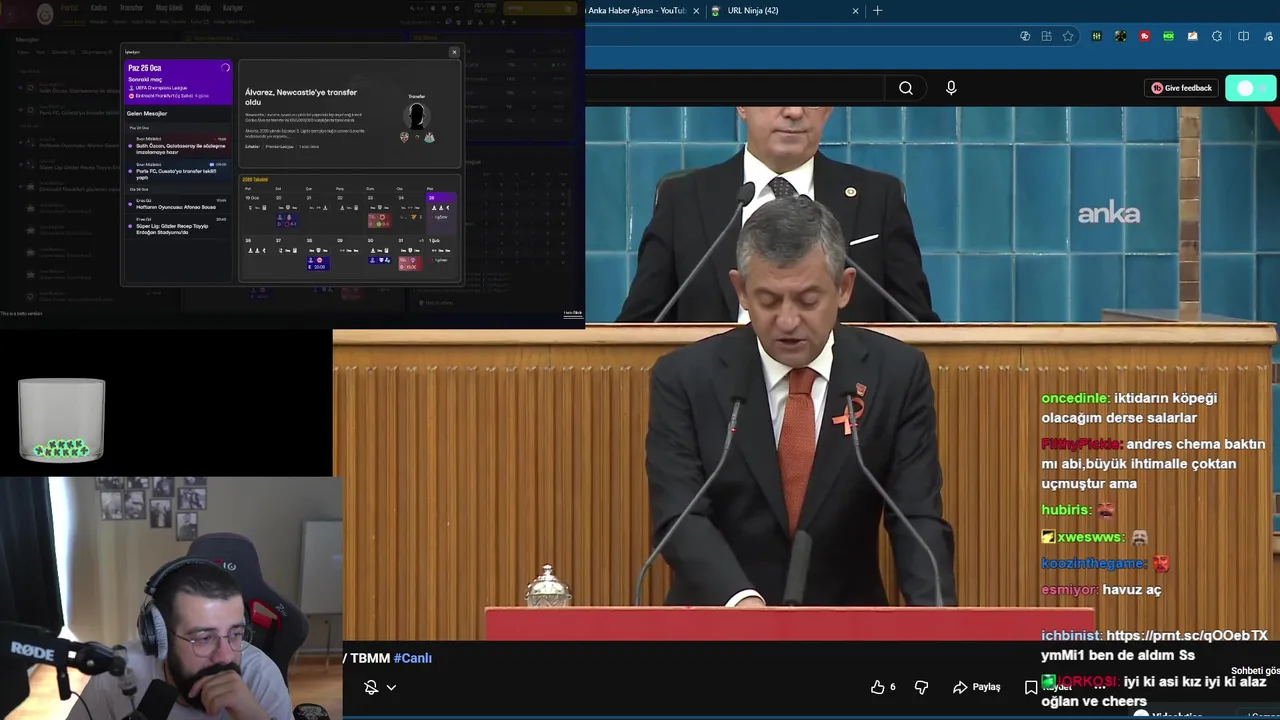Open the Galatasaray club crest in game header
Screen dimensions: 1280x720
45,14
